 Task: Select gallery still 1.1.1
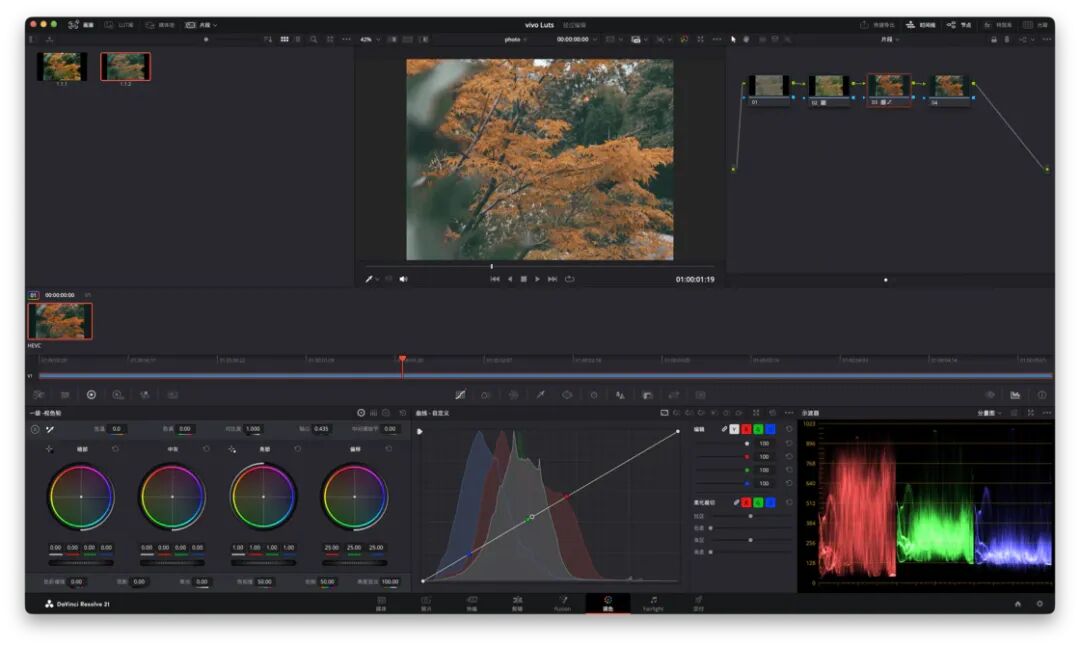[62, 67]
